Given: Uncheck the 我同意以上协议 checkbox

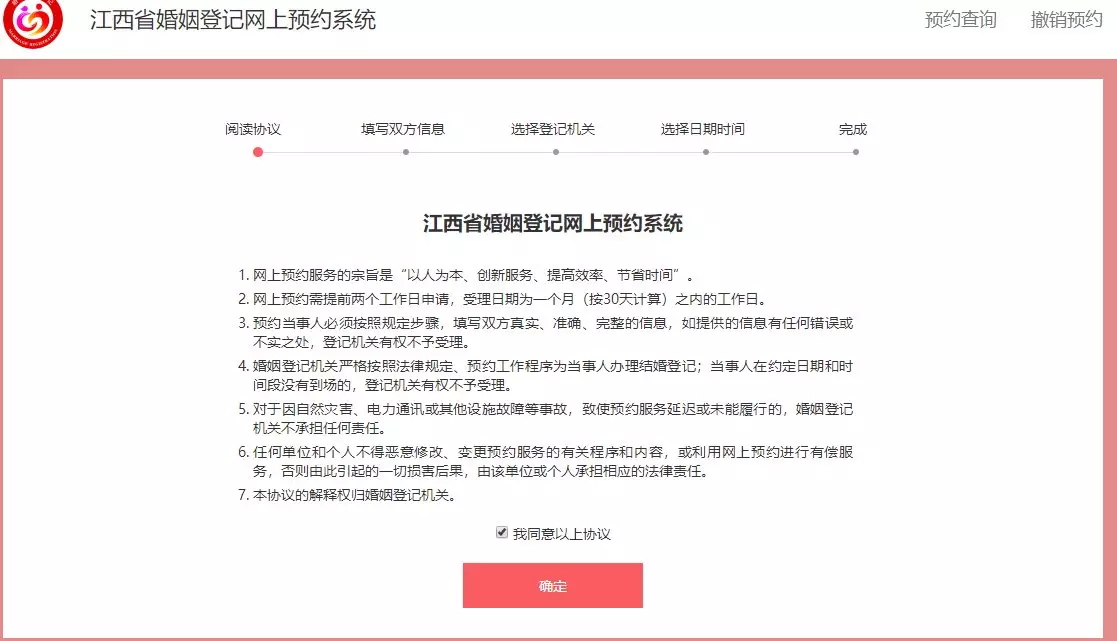Looking at the screenshot, I should pyautogui.click(x=502, y=533).
